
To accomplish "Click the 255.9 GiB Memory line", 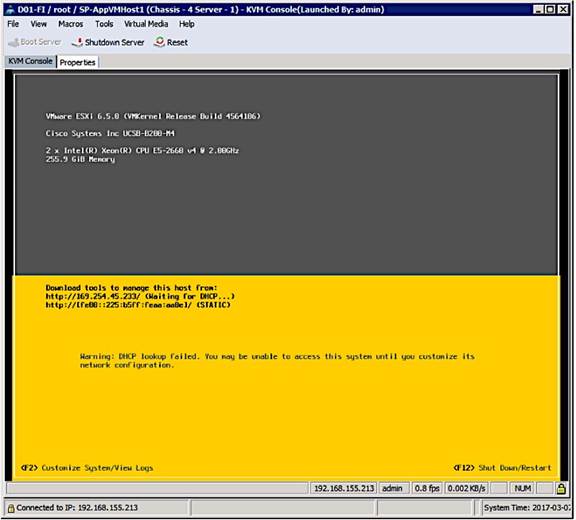I will click(x=80, y=159).
